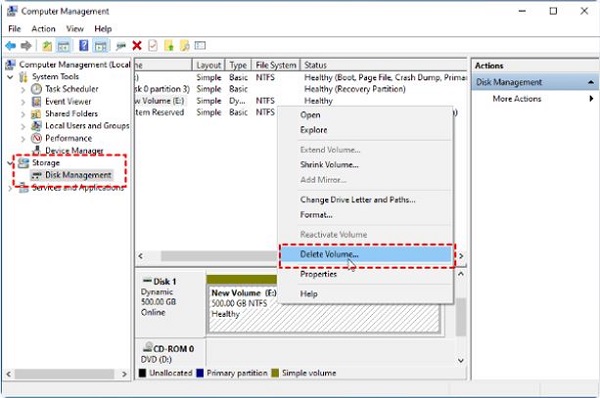Open the Action menu
600x398 pixels.
click(43, 29)
